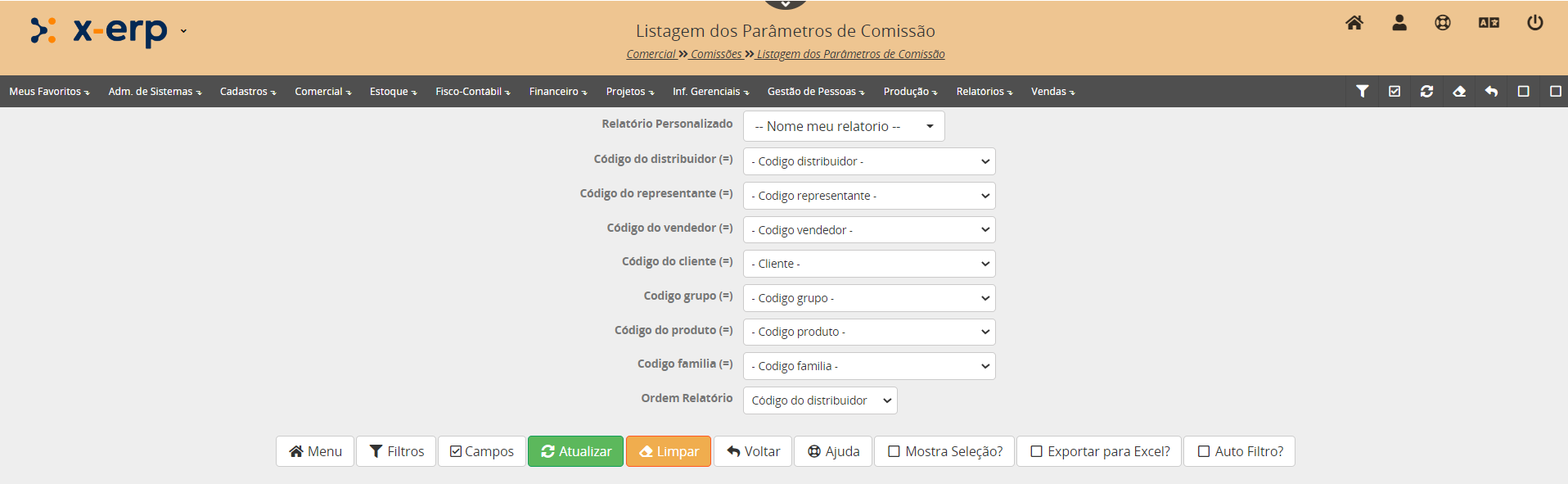Click the language translation icon
This screenshot has width=1568, height=484.
(x=1489, y=23)
